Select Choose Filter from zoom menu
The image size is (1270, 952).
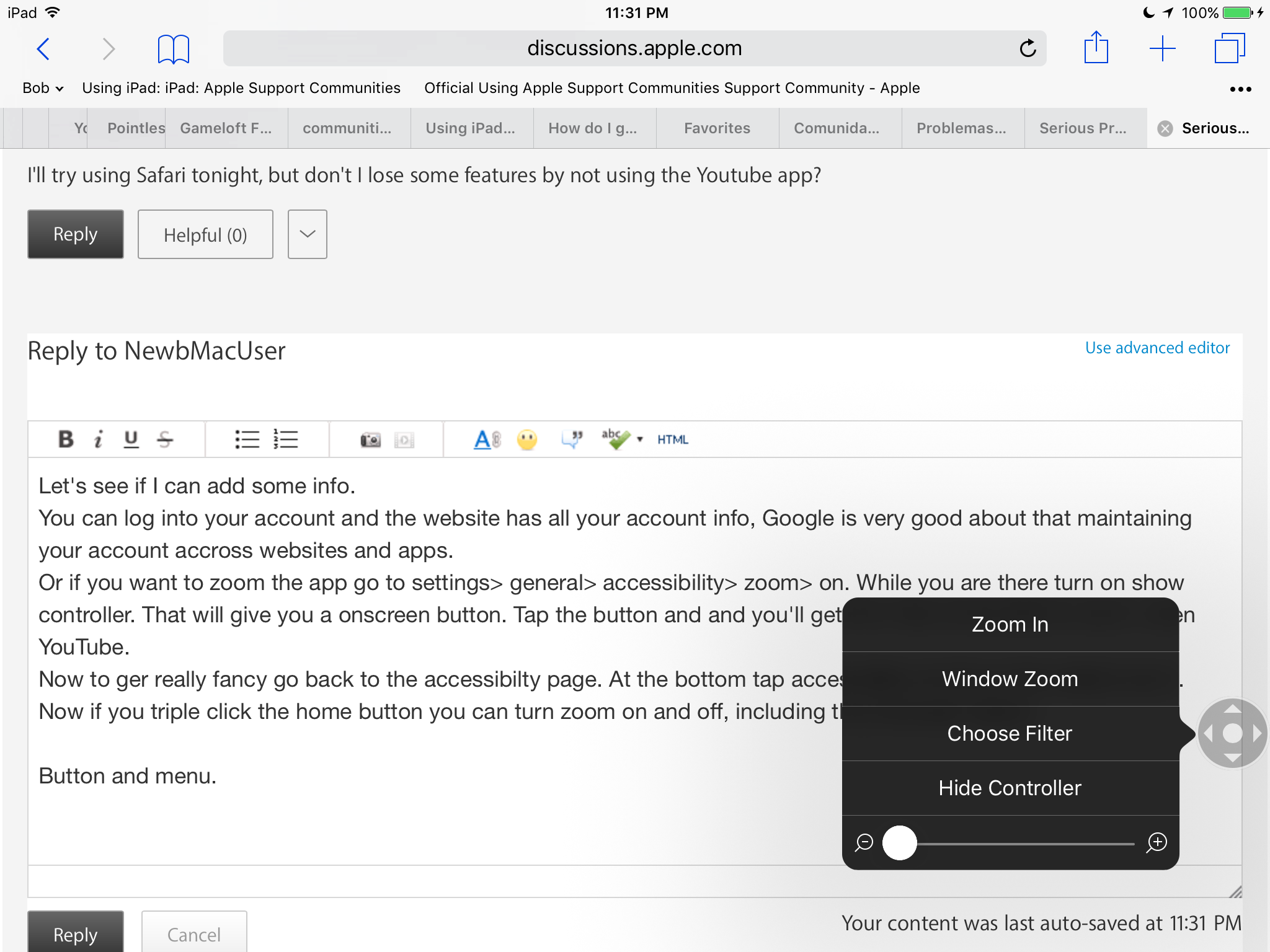point(1010,733)
